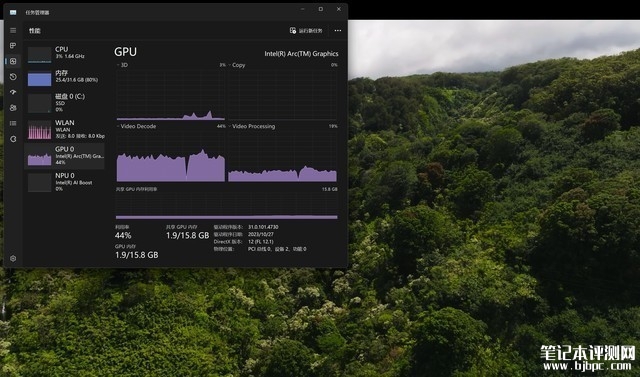Open the Users page icon
Viewport: 640px width, 377px height.
tap(13, 108)
